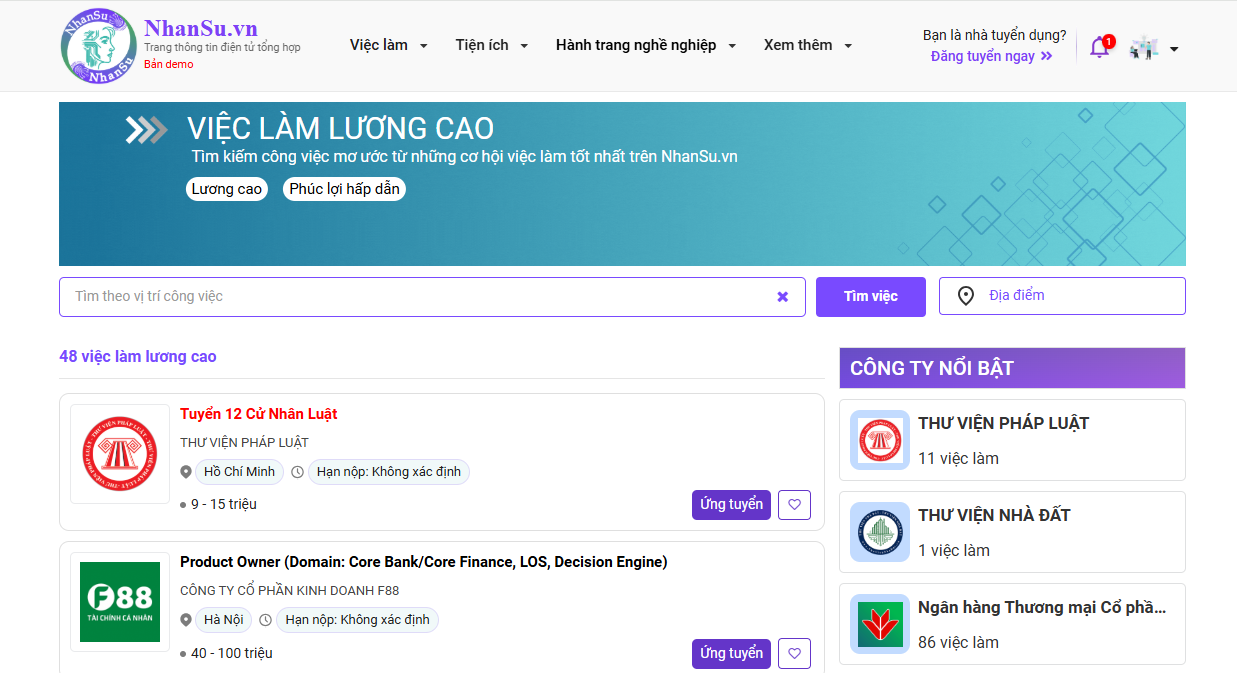Expand the Việc làm menu
This screenshot has width=1237, height=673.
click(389, 45)
